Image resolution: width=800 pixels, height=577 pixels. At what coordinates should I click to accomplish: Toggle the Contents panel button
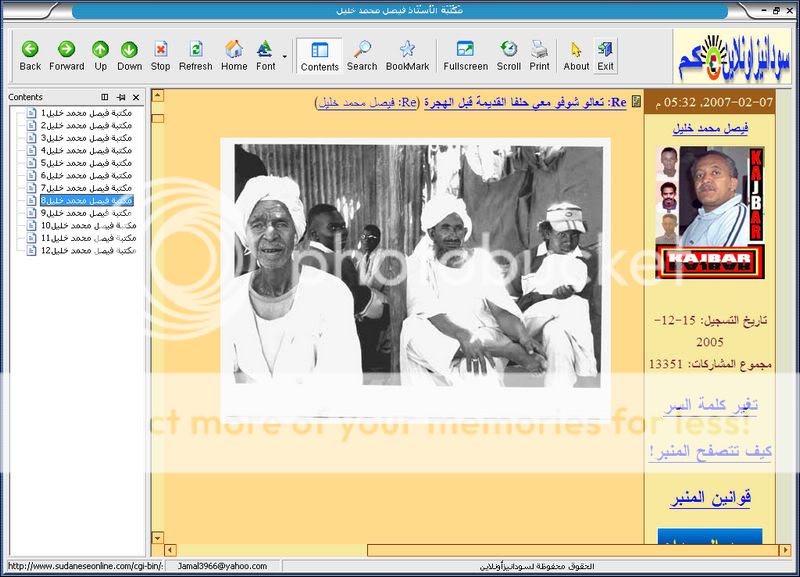[320, 55]
